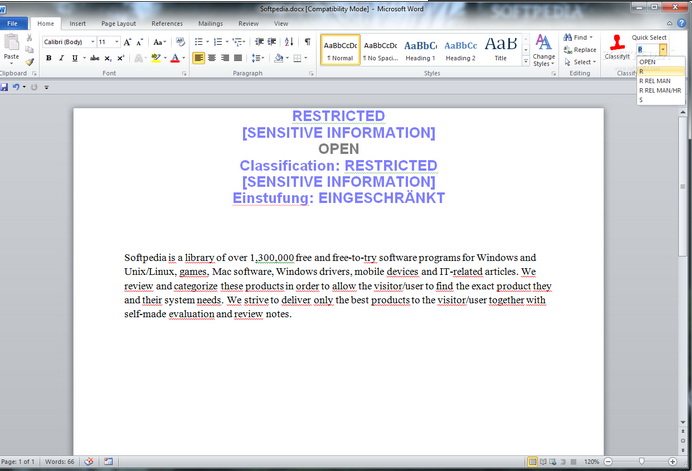
Task: Select Justify alignment
Action: tap(238, 58)
